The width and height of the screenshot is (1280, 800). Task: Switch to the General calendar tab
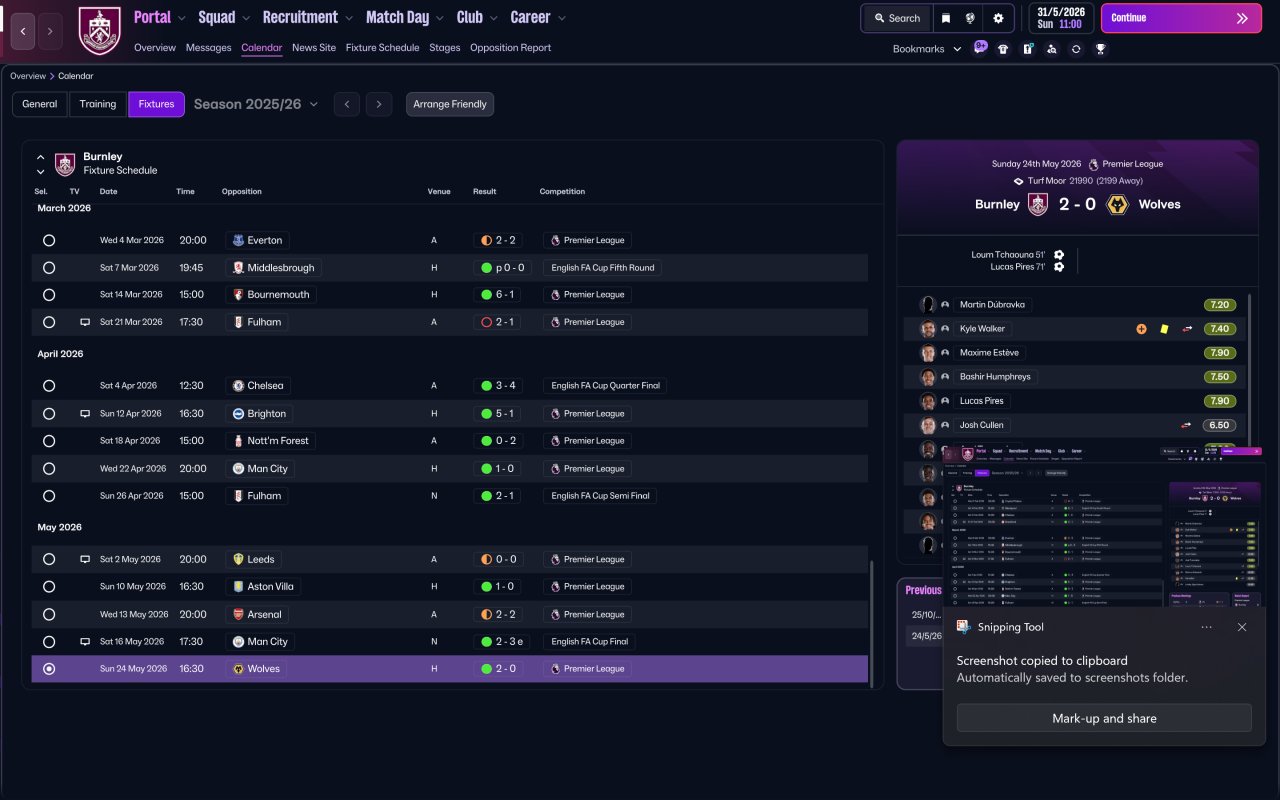point(40,104)
